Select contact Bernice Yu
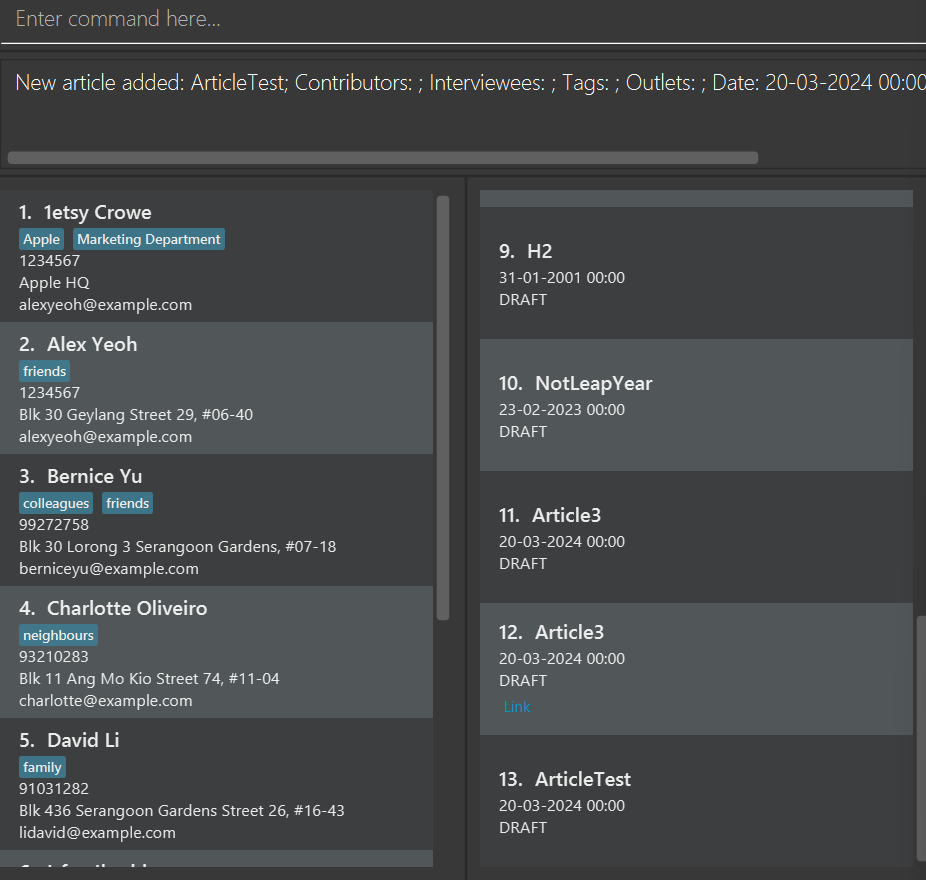The height and width of the screenshot is (880, 926). pyautogui.click(x=216, y=520)
